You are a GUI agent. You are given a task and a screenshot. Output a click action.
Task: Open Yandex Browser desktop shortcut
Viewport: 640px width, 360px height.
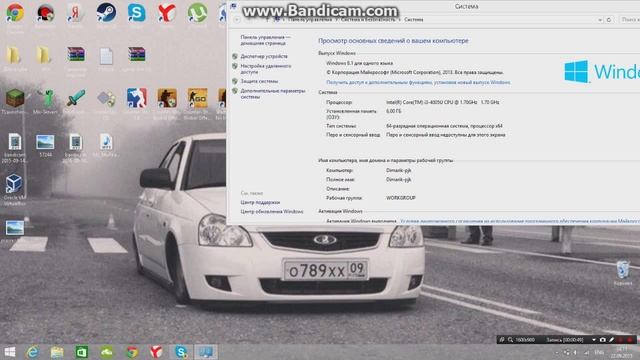[167, 13]
